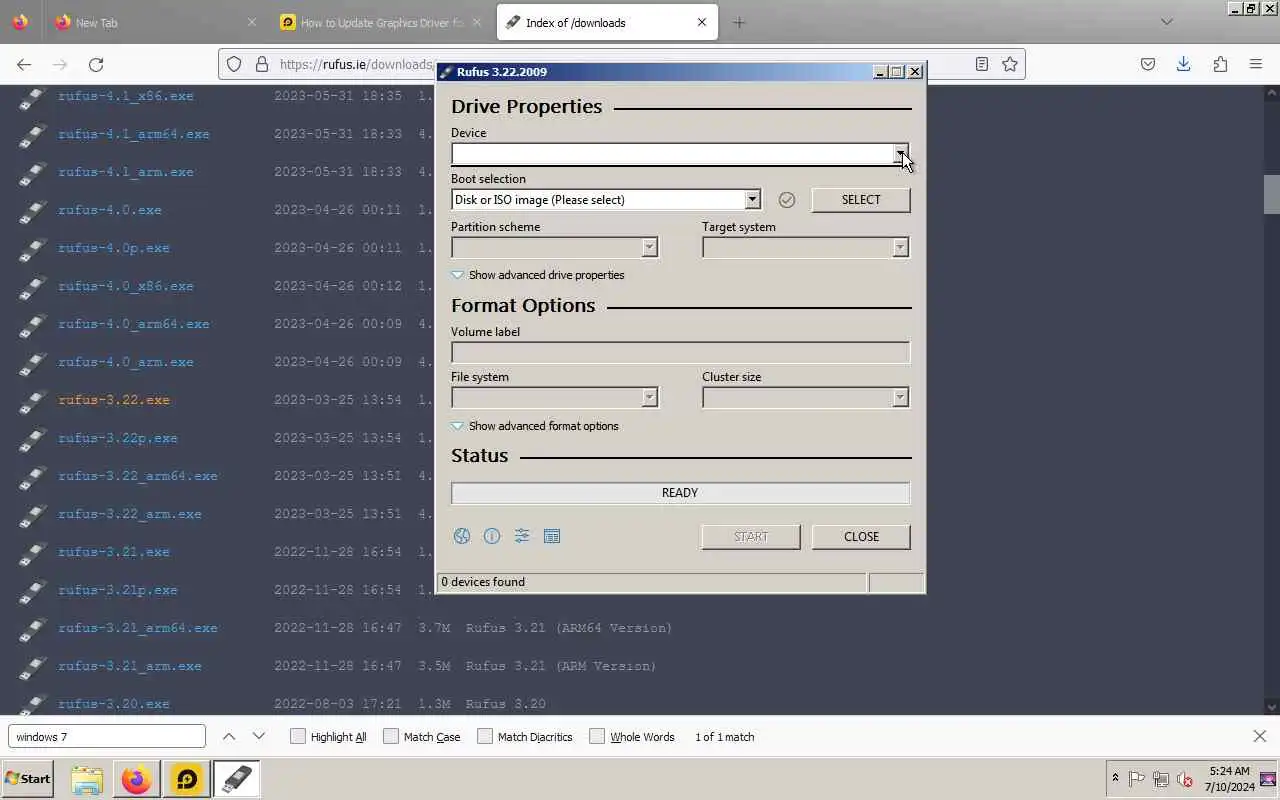Viewport: 1280px width, 800px height.
Task: Open a new tab with plus button
Action: pos(739,22)
